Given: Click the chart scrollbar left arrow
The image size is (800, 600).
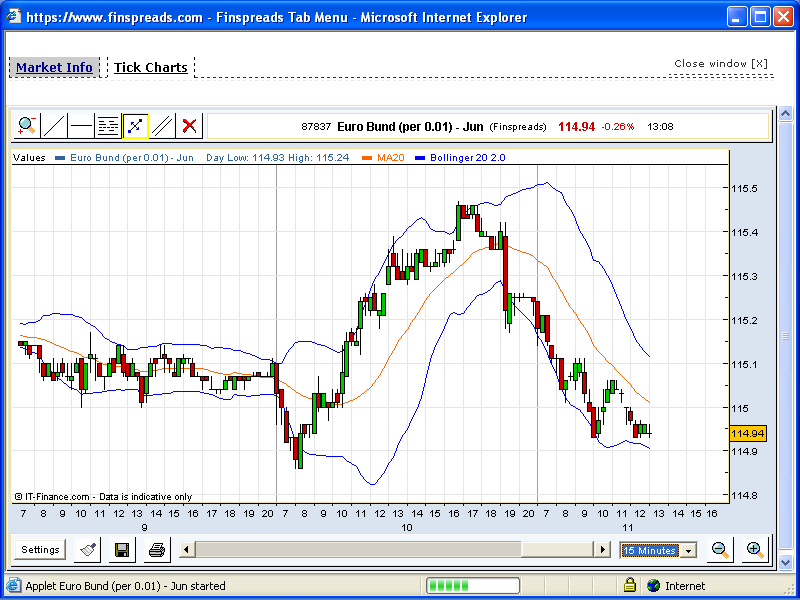Looking at the screenshot, I should pos(186,549).
